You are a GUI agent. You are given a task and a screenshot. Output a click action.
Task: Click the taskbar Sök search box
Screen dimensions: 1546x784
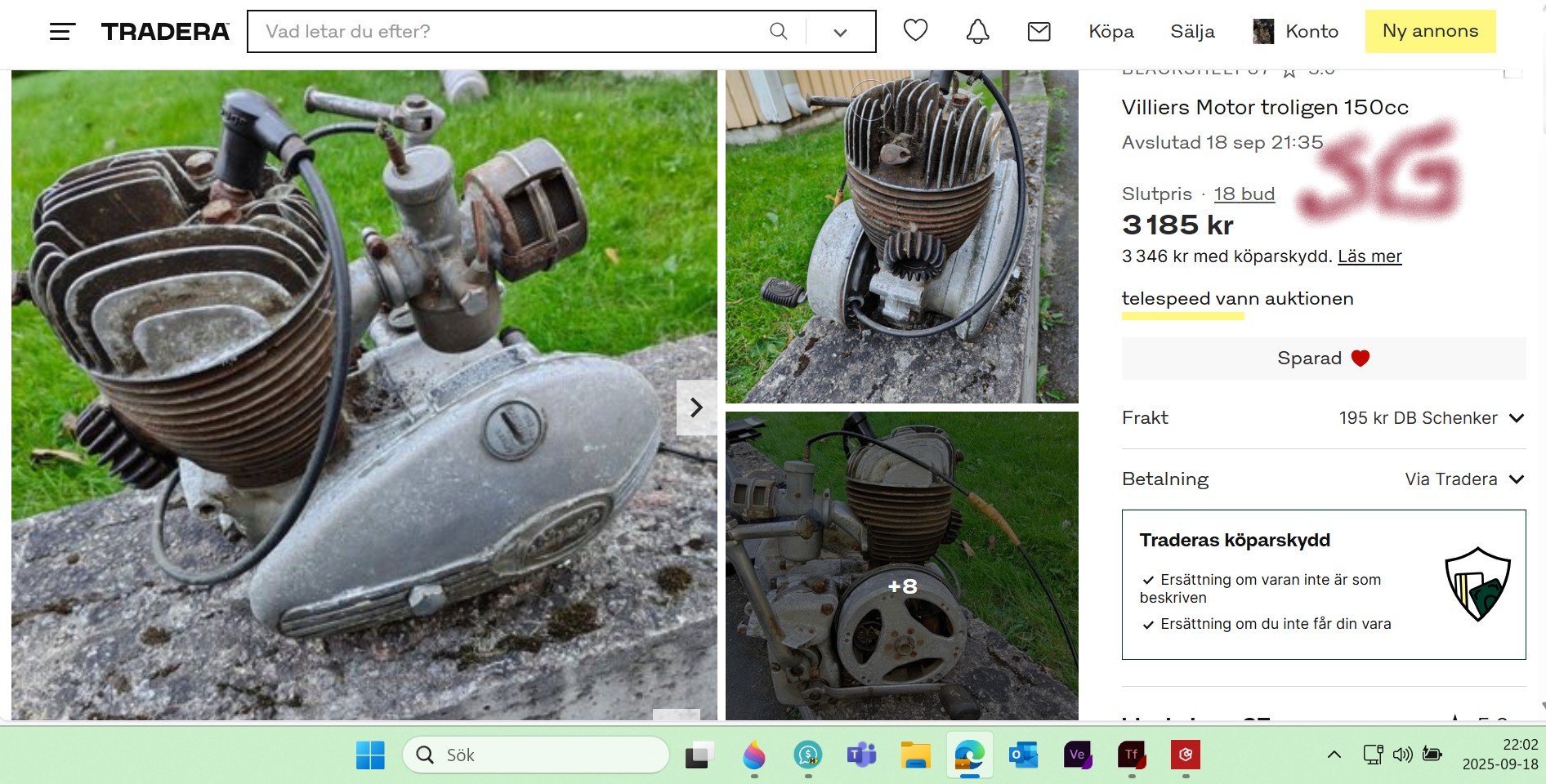click(536, 755)
